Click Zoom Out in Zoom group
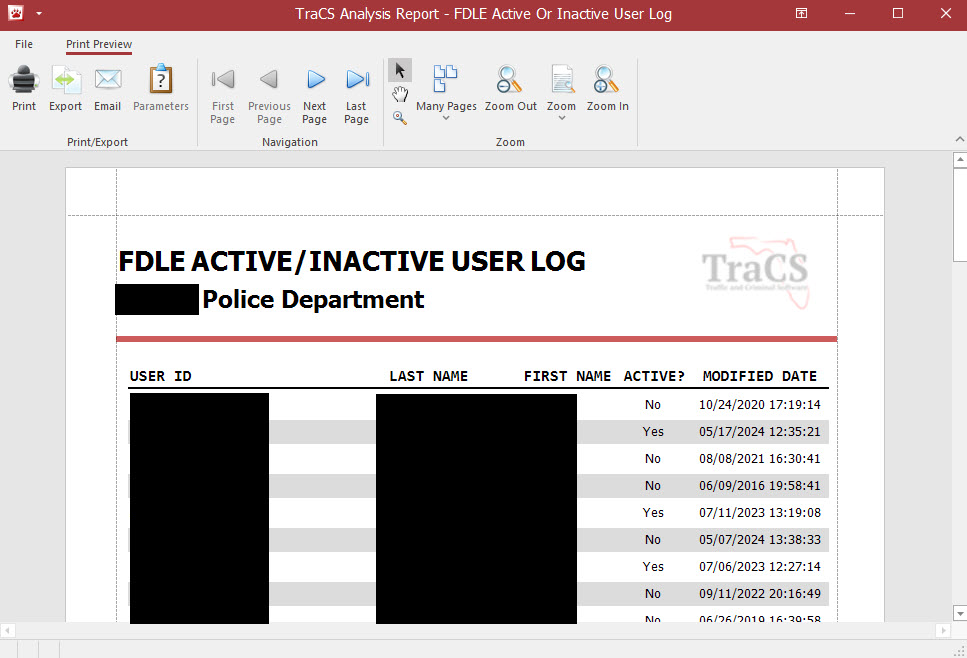The image size is (967, 658). pos(510,88)
